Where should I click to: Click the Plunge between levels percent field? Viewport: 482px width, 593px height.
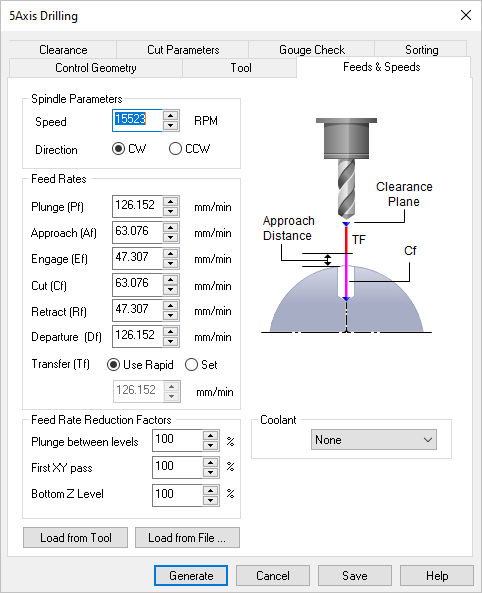tap(177, 441)
